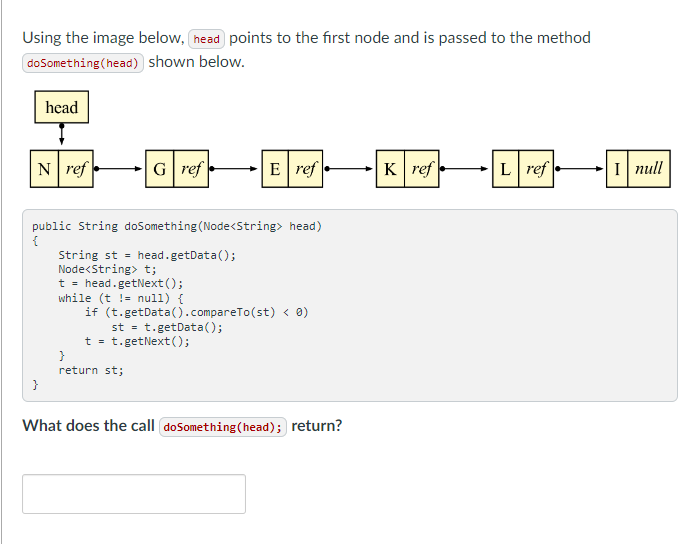Click the K node data cell
This screenshot has width=691, height=544.
(x=390, y=169)
